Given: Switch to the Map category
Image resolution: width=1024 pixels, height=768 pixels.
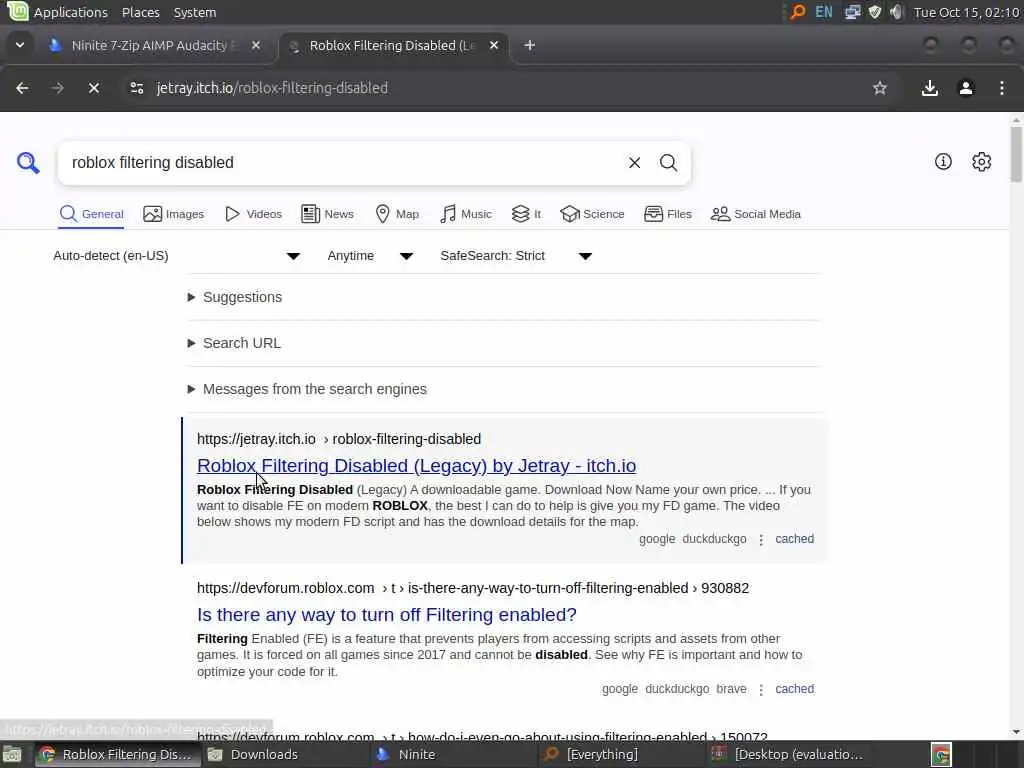Looking at the screenshot, I should click(x=396, y=214).
